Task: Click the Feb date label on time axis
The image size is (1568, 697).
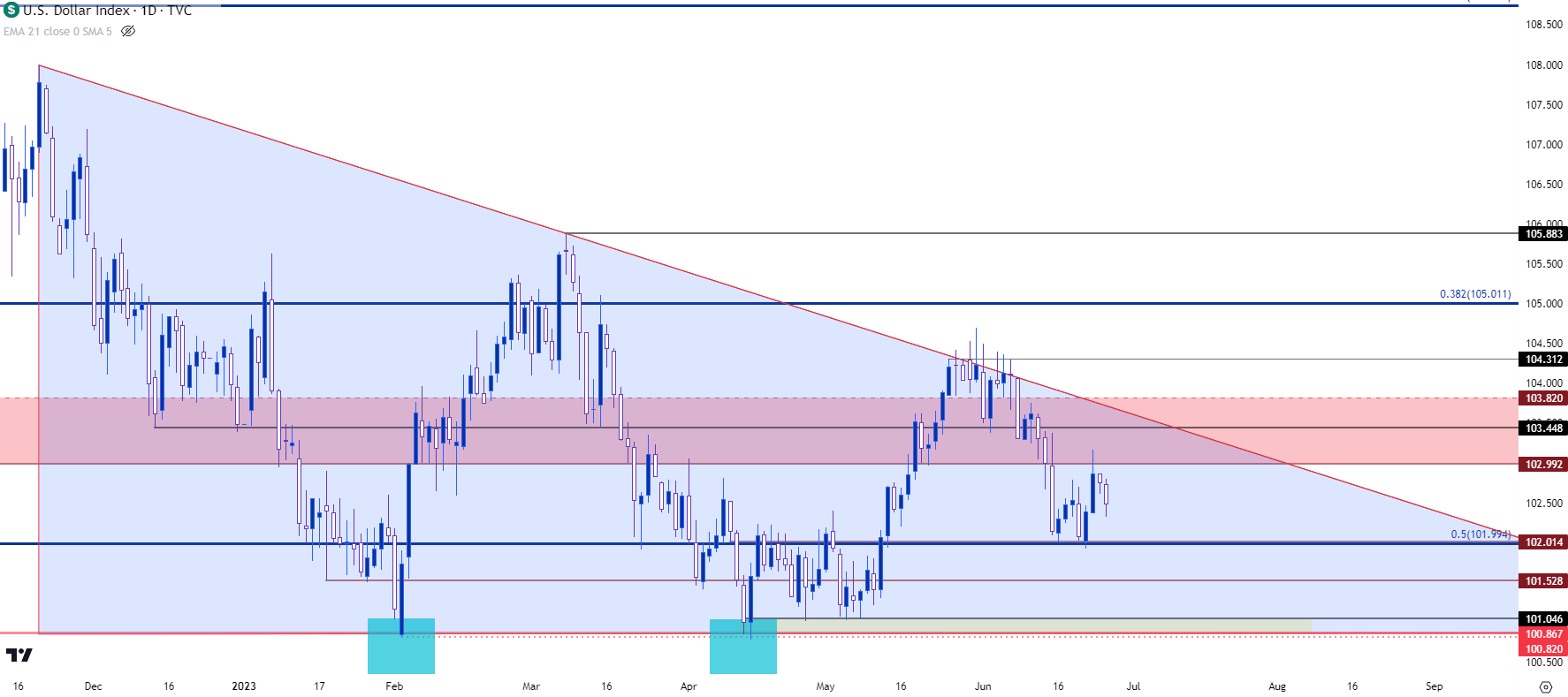Action: (x=394, y=686)
